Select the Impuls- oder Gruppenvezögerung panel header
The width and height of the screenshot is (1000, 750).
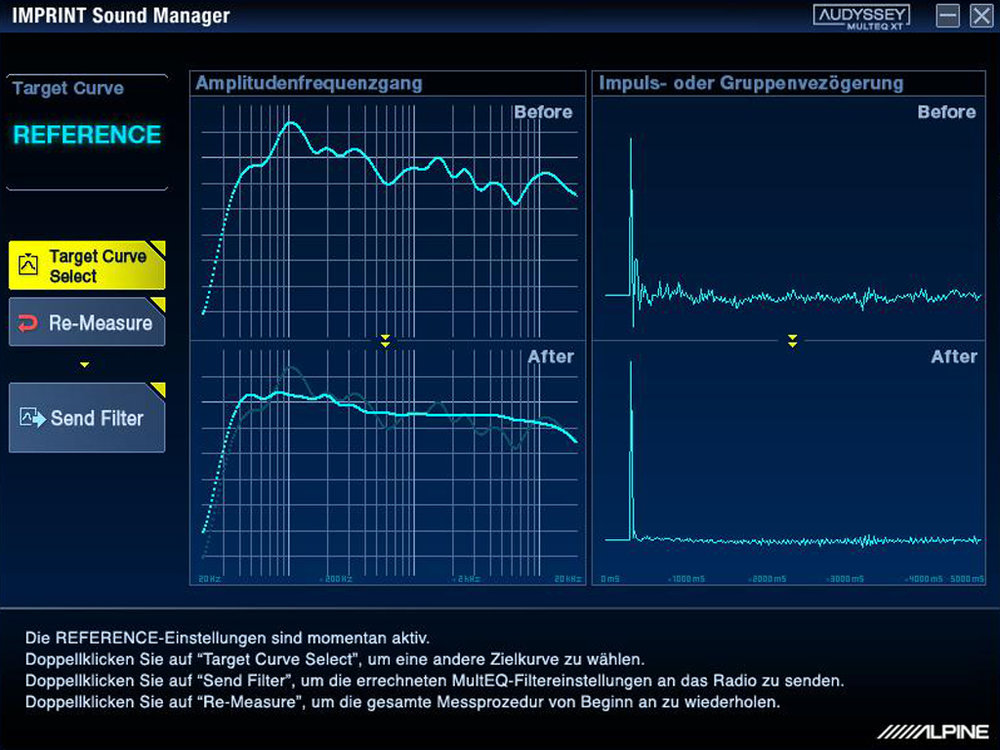[750, 83]
